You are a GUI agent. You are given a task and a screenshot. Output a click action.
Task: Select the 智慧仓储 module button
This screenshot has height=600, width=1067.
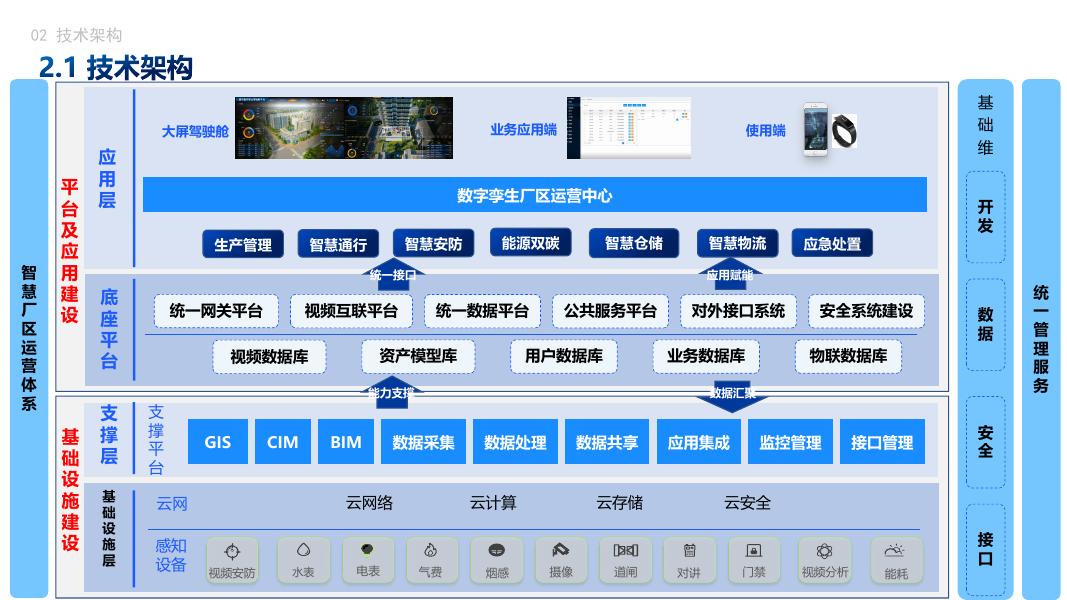(x=634, y=243)
